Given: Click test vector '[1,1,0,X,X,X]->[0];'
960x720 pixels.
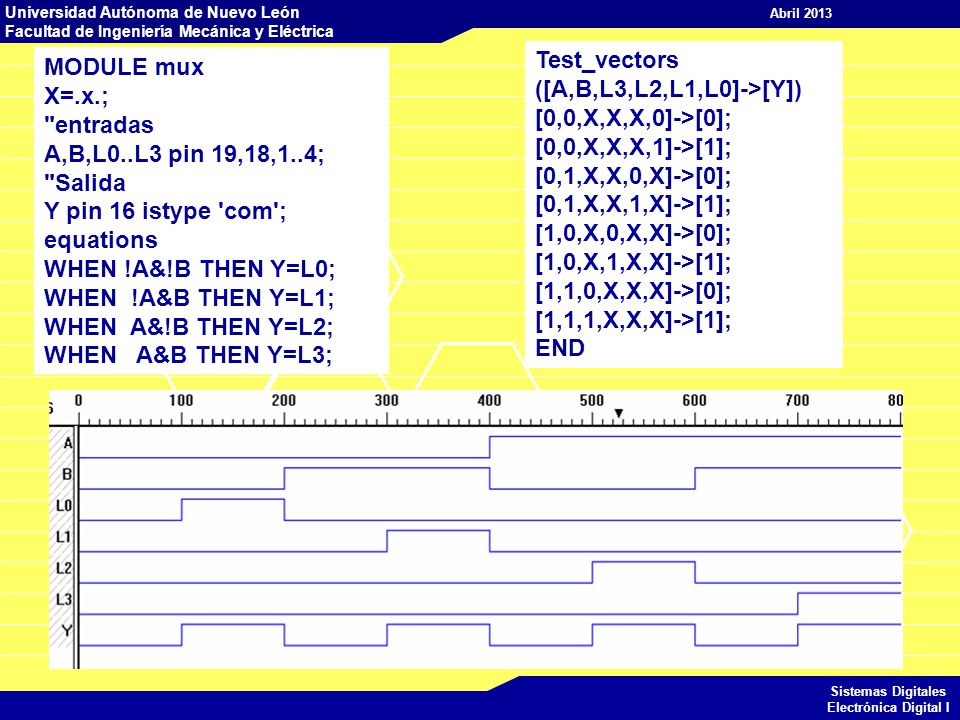Looking at the screenshot, I should coord(633,291).
